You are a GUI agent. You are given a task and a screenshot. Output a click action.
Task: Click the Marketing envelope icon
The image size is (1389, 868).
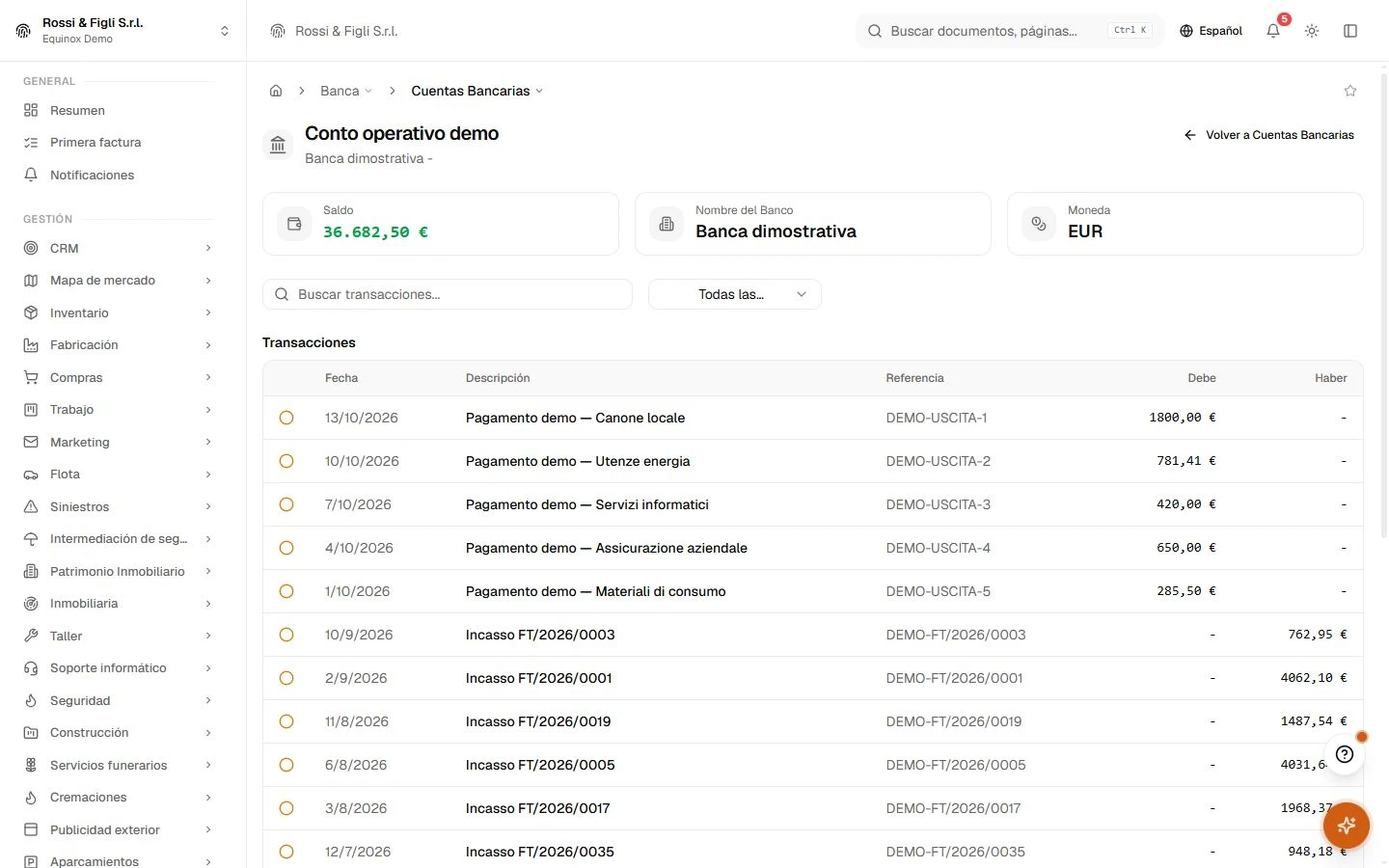click(31, 442)
